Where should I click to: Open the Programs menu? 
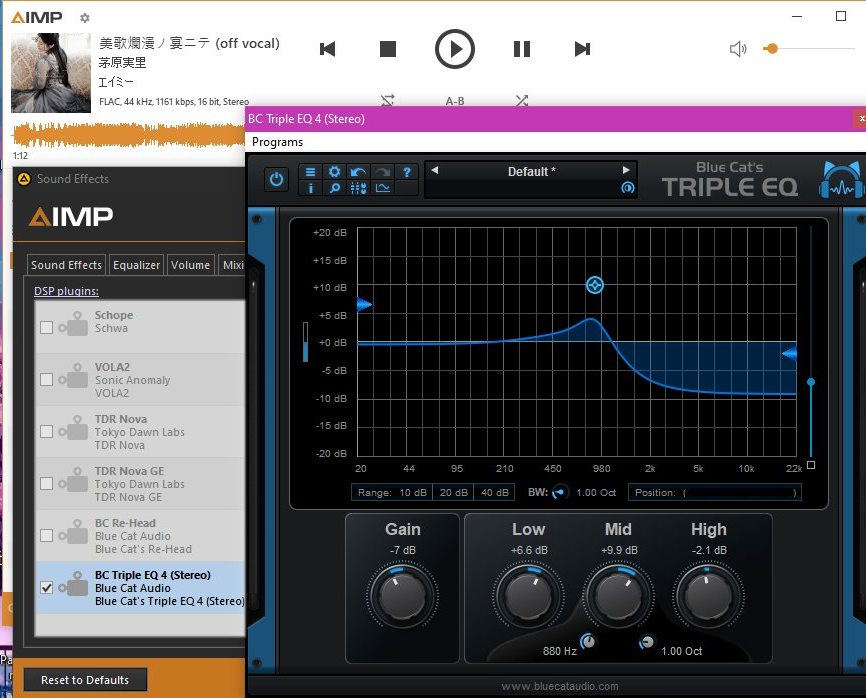tap(277, 142)
